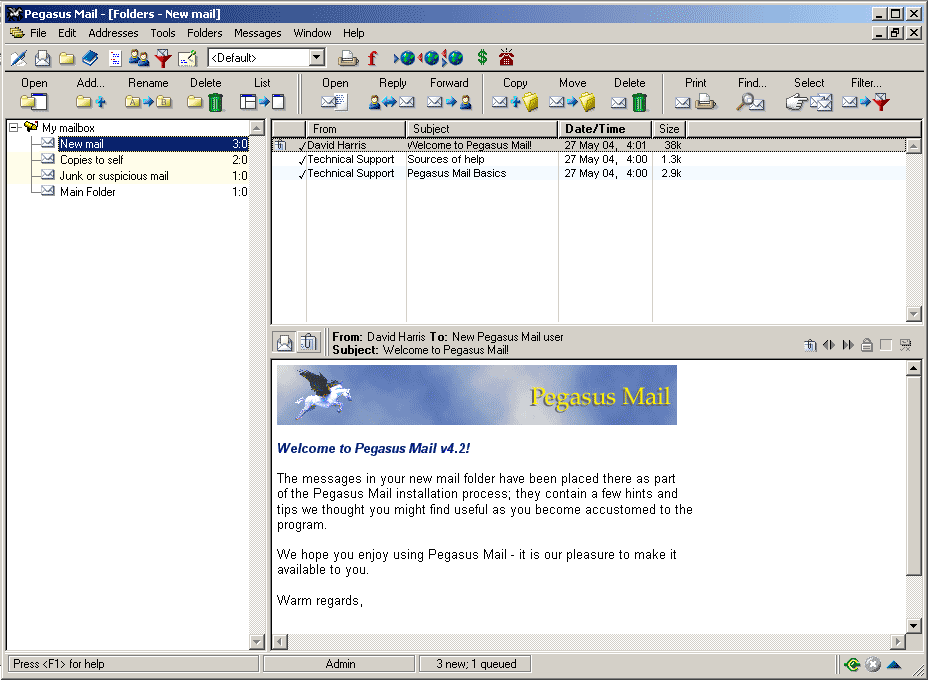928x680 pixels.
Task: Click the green dollar sign icon
Action: point(482,57)
